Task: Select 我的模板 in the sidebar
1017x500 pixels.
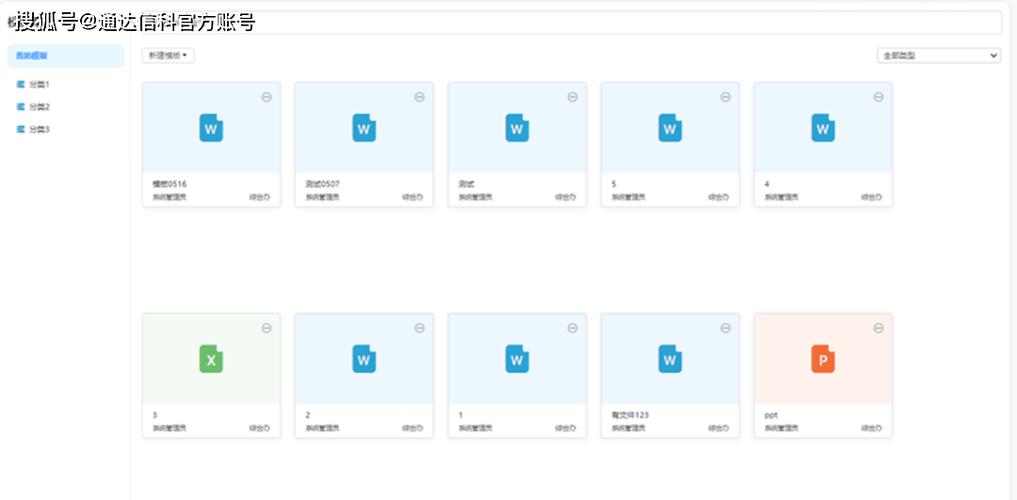Action: [66, 56]
